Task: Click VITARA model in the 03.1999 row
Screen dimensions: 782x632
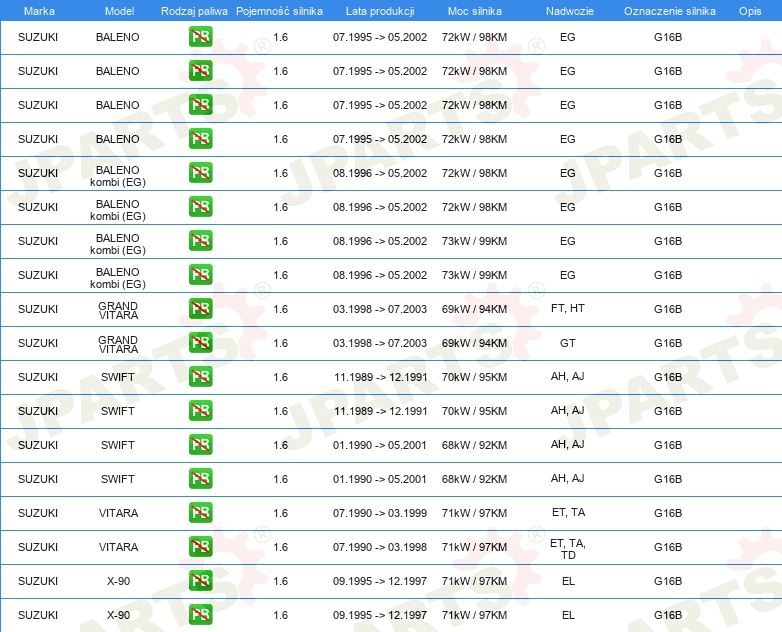Action: coord(118,513)
